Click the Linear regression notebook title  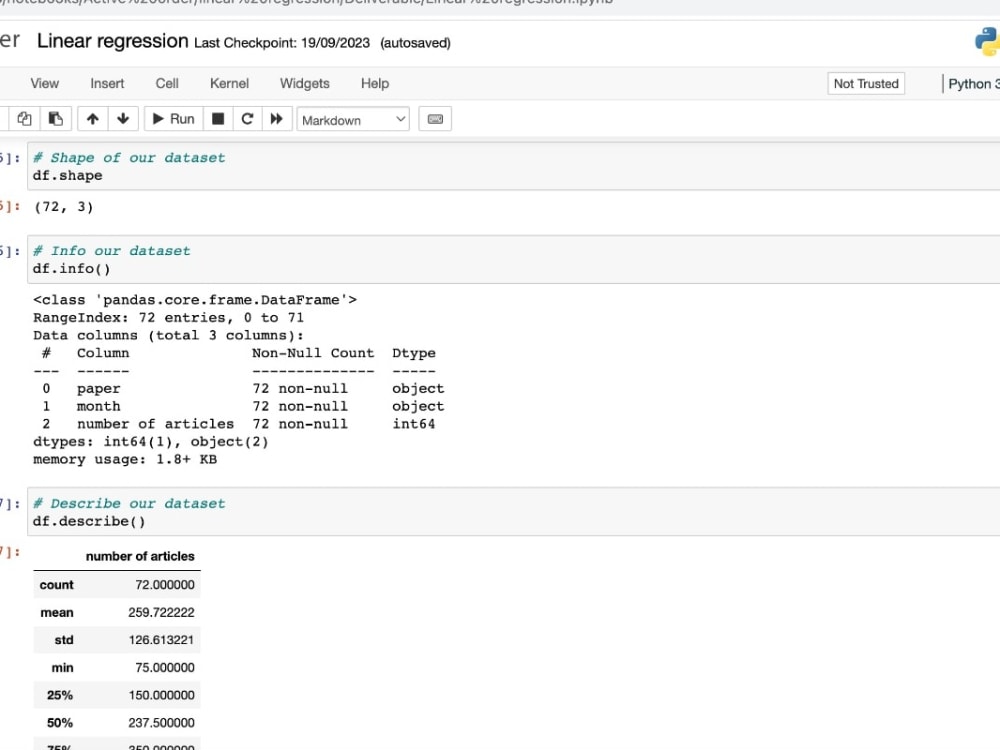[113, 41]
